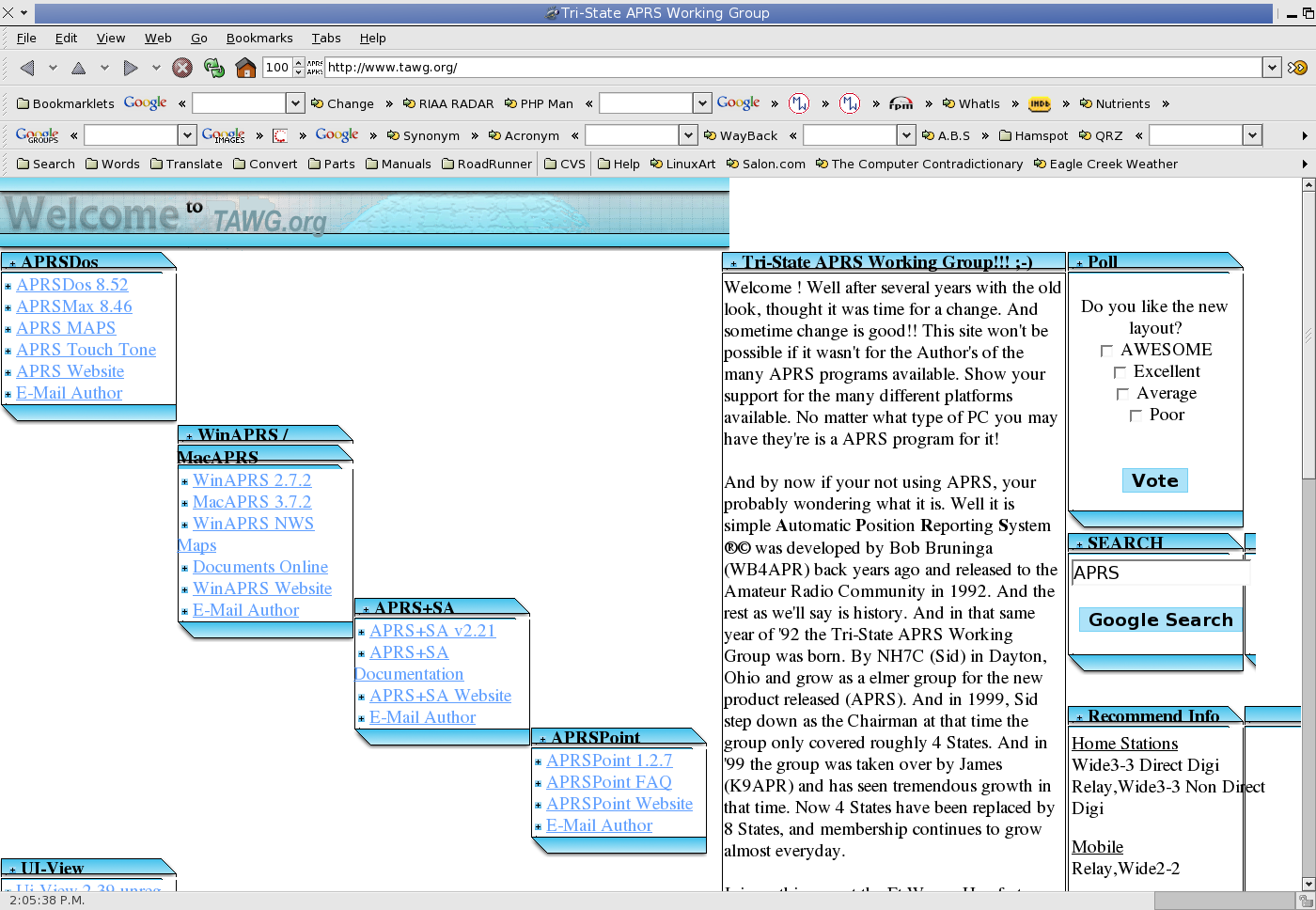Click the Back navigation arrow
The image size is (1316, 910).
click(x=27, y=68)
